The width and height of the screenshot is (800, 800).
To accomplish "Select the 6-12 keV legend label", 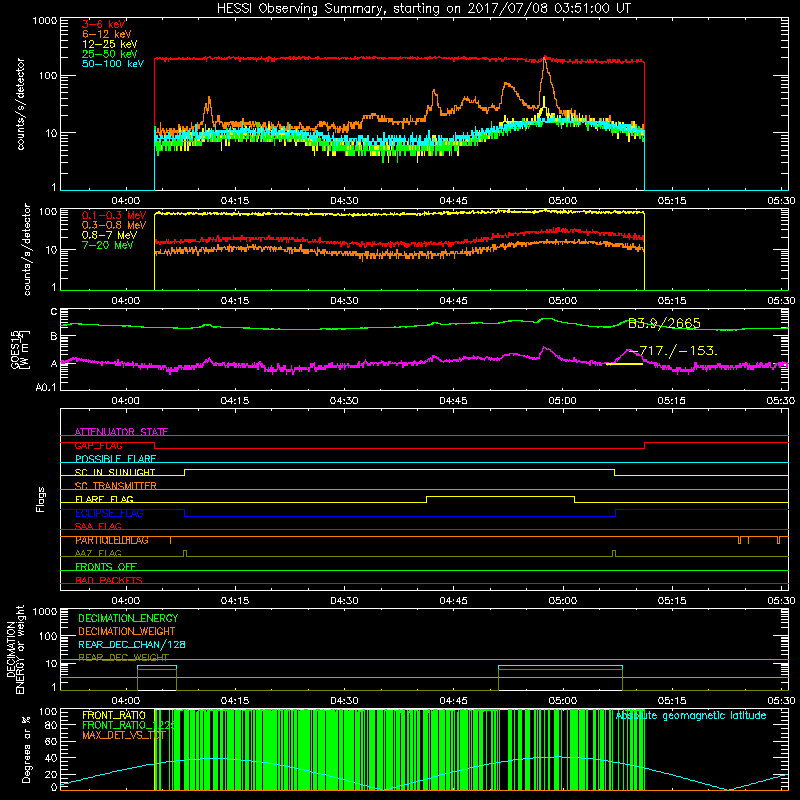I will pos(107,34).
